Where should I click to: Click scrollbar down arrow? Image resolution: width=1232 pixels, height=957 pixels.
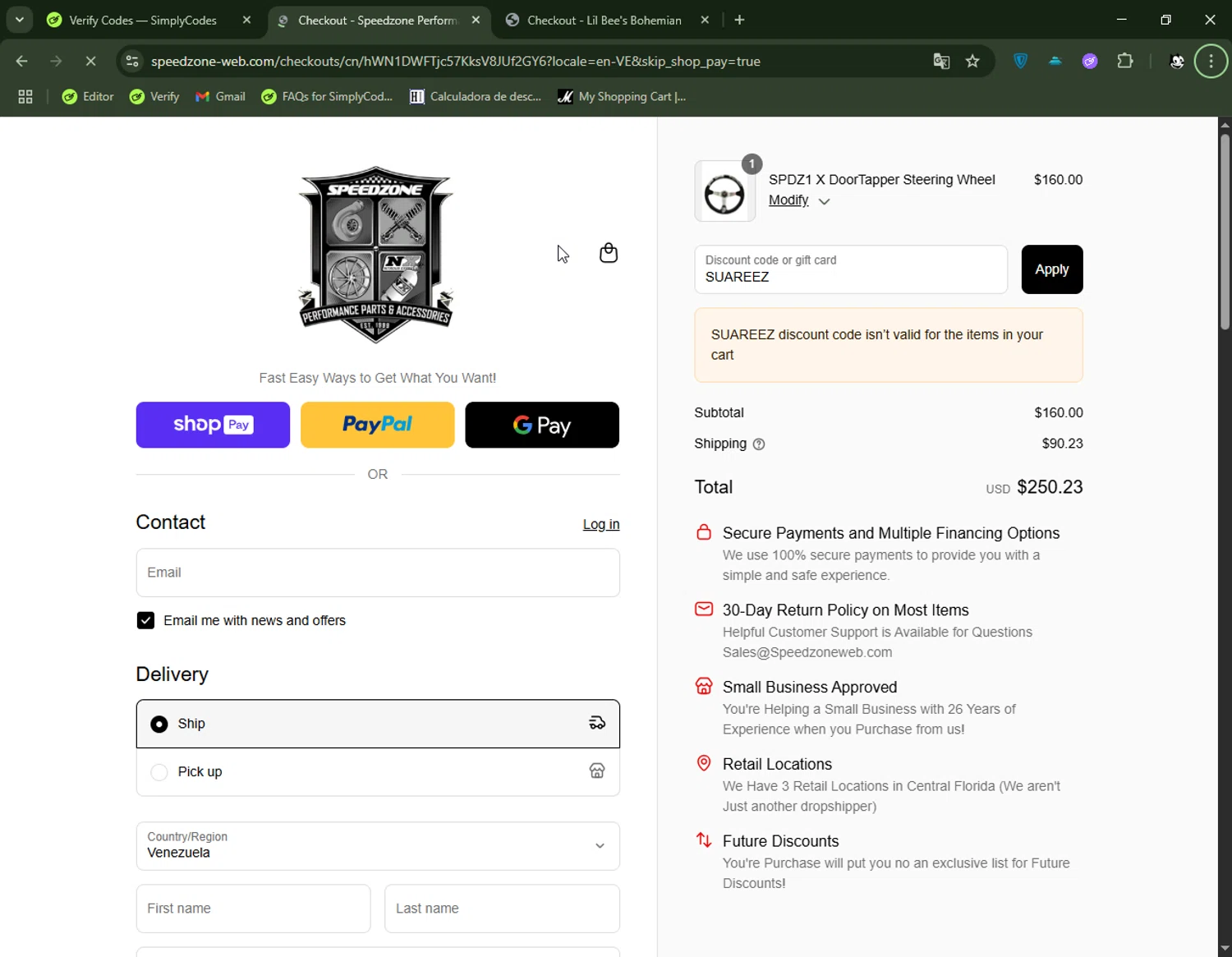tap(1225, 949)
